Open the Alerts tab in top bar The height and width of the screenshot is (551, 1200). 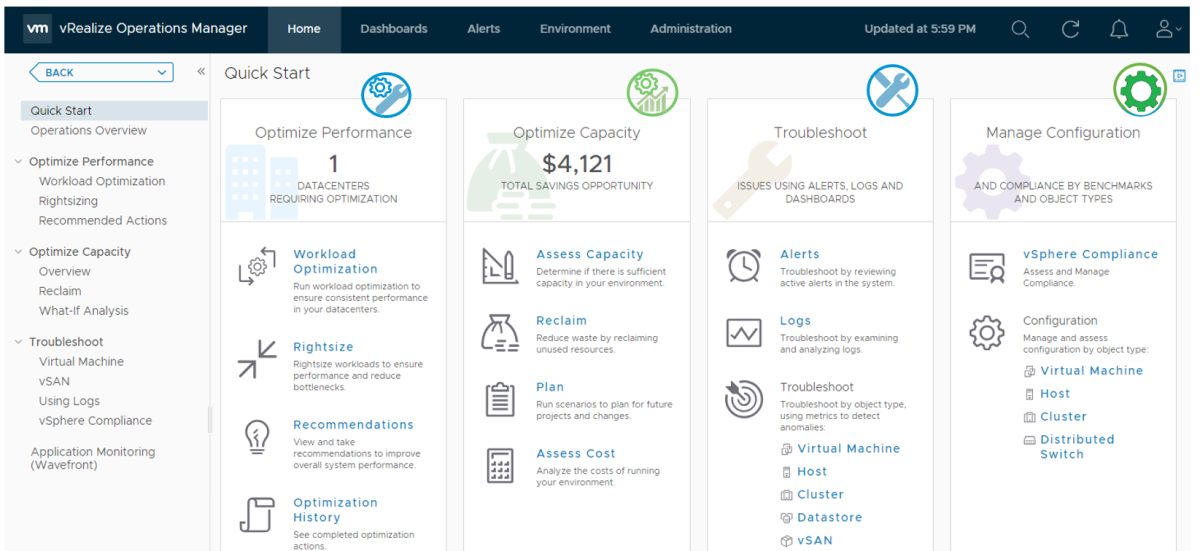[483, 29]
